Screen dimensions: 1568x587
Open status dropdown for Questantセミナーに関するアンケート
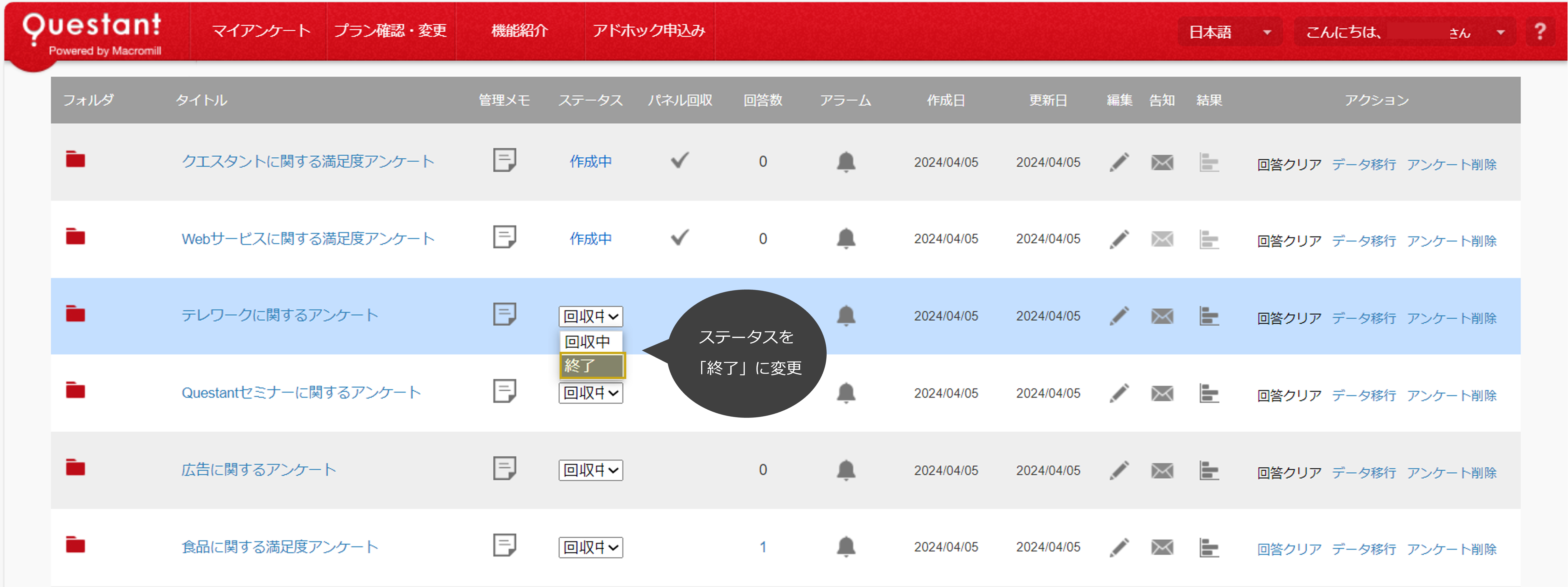pos(590,393)
